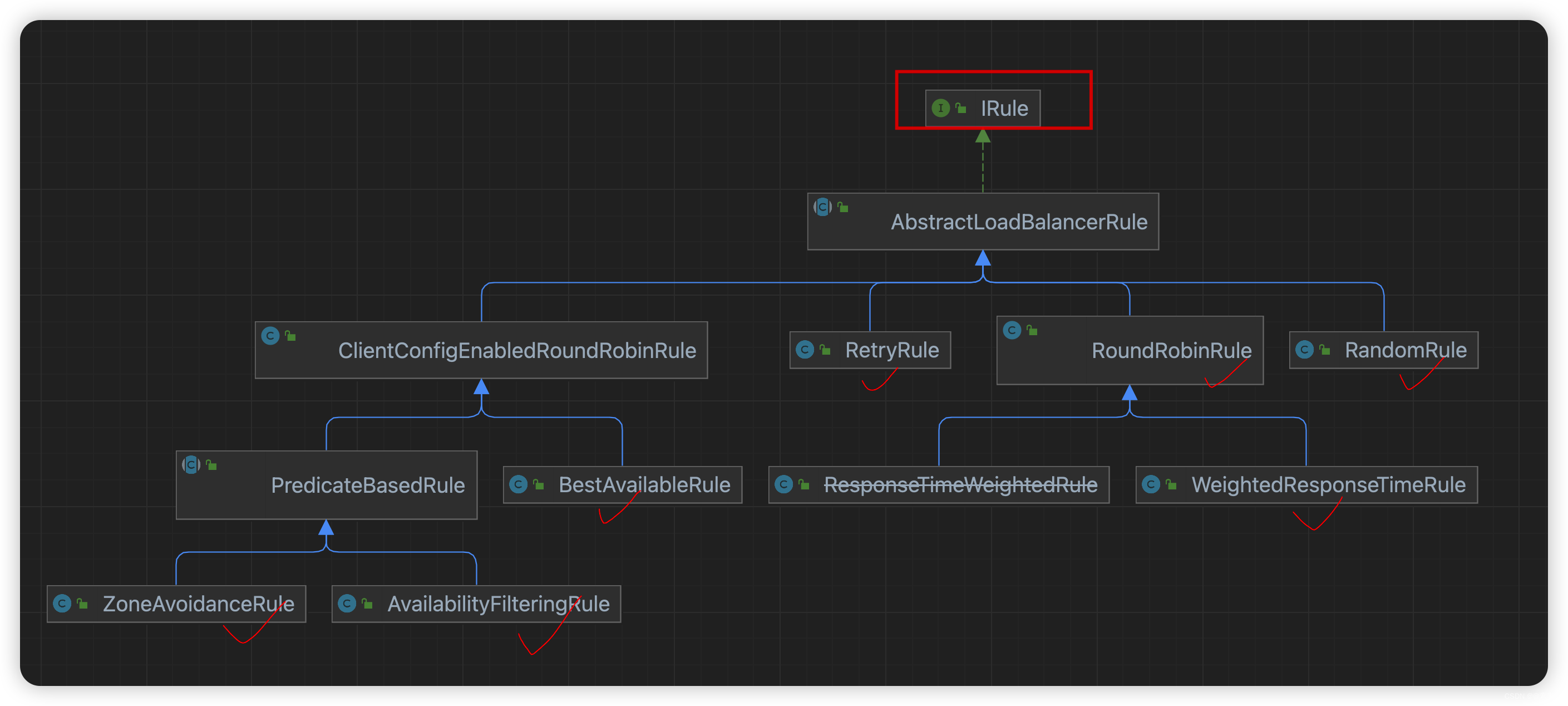This screenshot has height=706, width=1568.
Task: Click green lock icon on RoundRobinRule node
Action: (x=1032, y=330)
